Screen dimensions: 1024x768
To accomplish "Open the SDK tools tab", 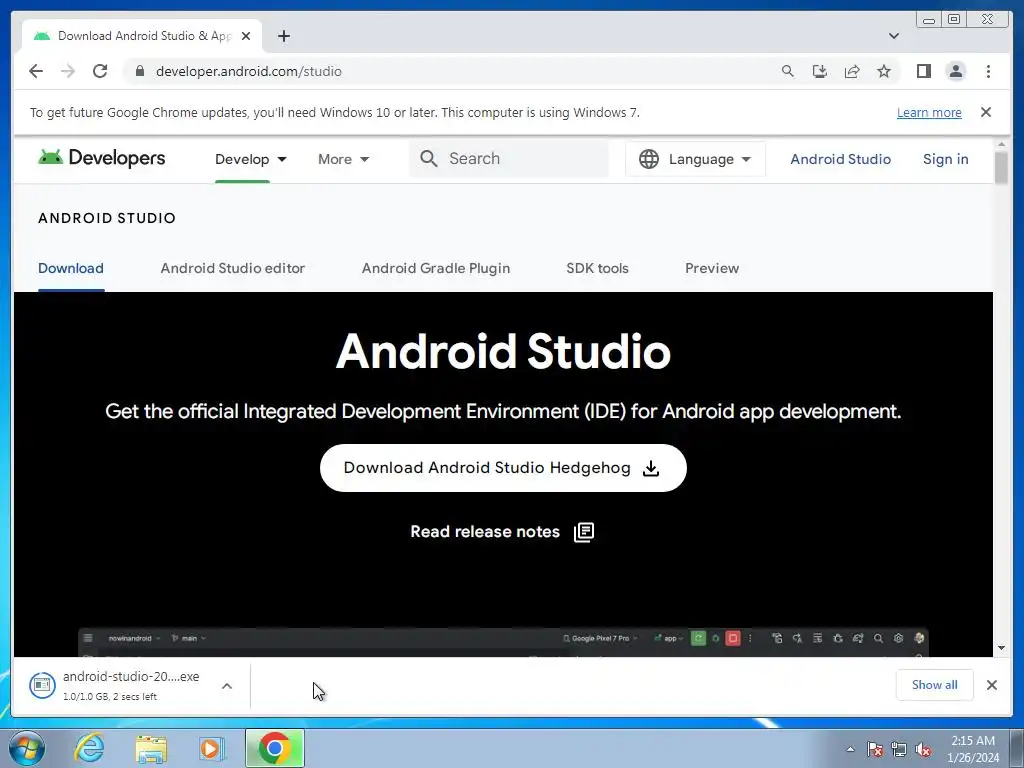I will tap(597, 268).
